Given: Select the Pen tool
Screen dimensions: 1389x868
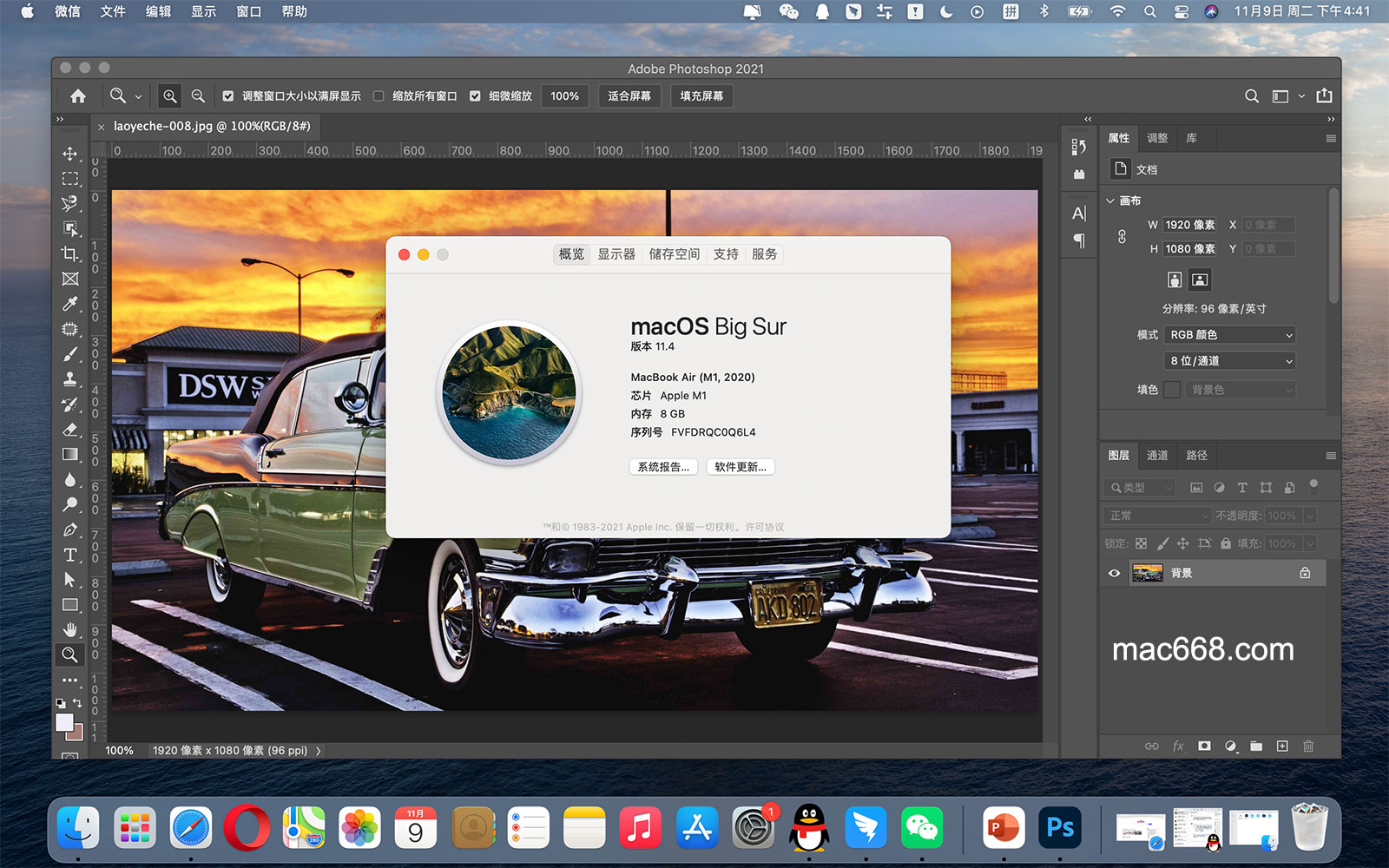Looking at the screenshot, I should 70,530.
